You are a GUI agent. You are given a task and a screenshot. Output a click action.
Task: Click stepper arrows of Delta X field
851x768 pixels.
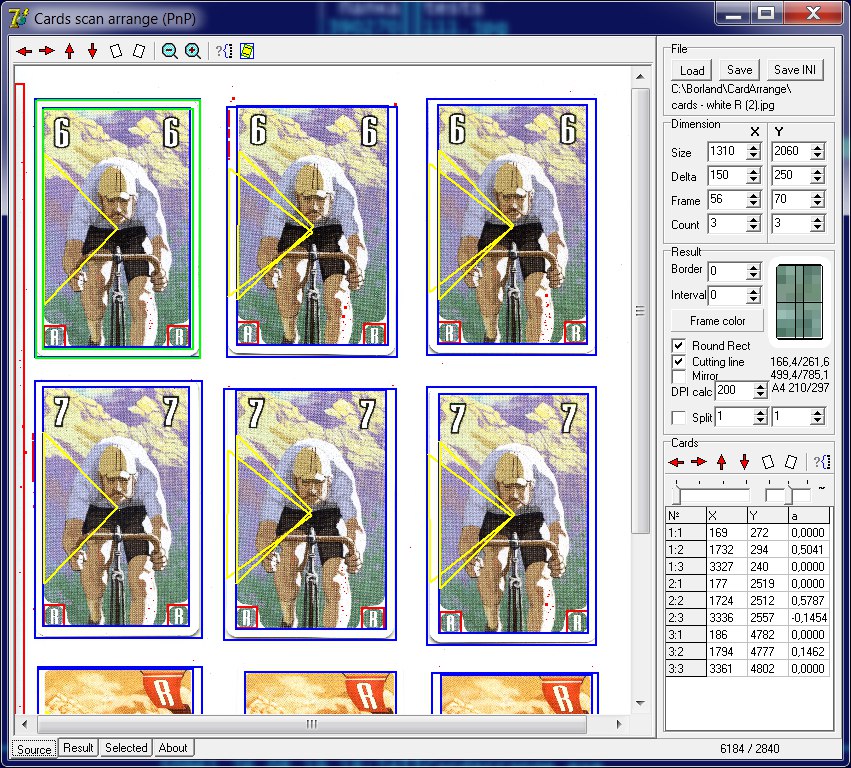pyautogui.click(x=753, y=175)
